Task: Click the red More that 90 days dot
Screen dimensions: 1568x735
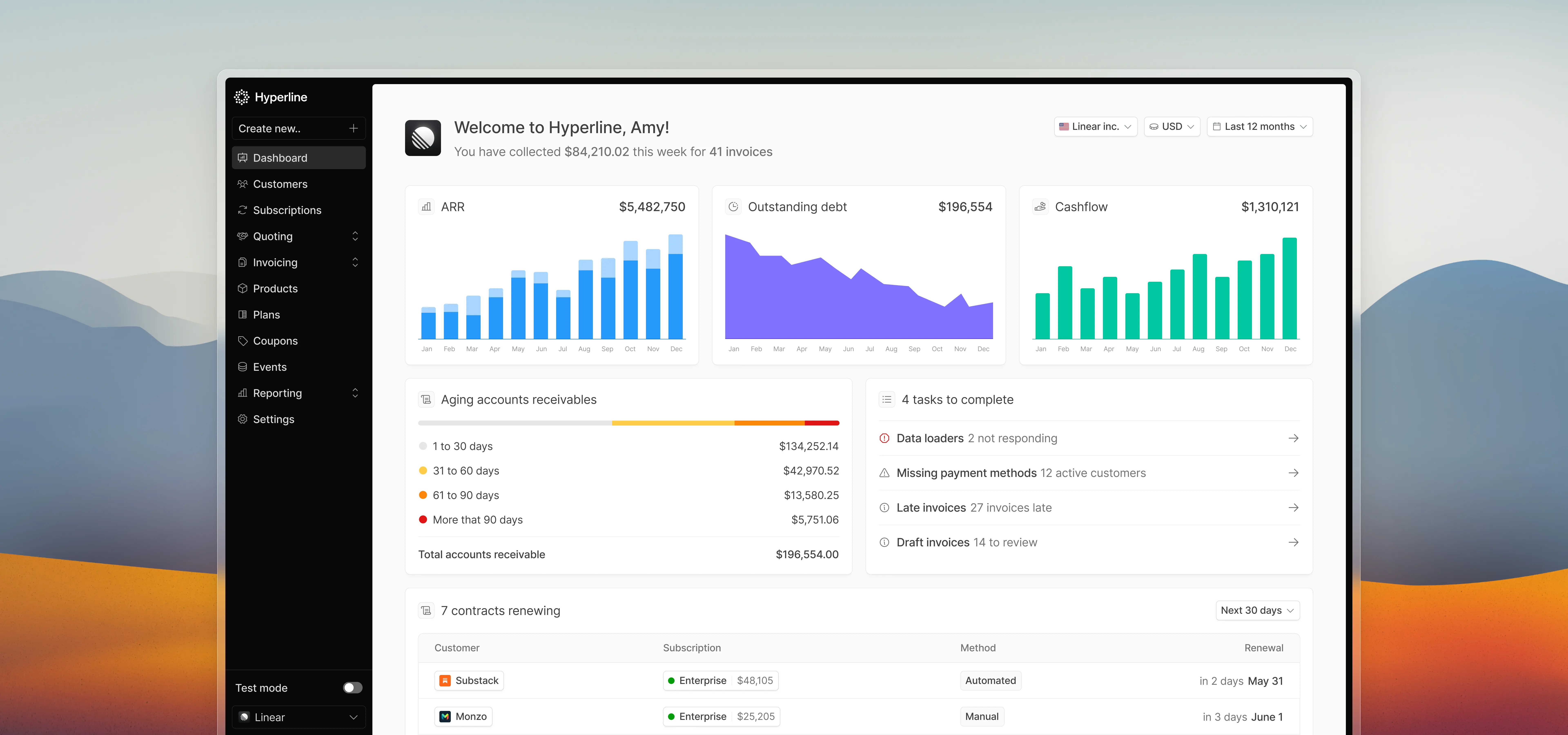Action: point(423,520)
